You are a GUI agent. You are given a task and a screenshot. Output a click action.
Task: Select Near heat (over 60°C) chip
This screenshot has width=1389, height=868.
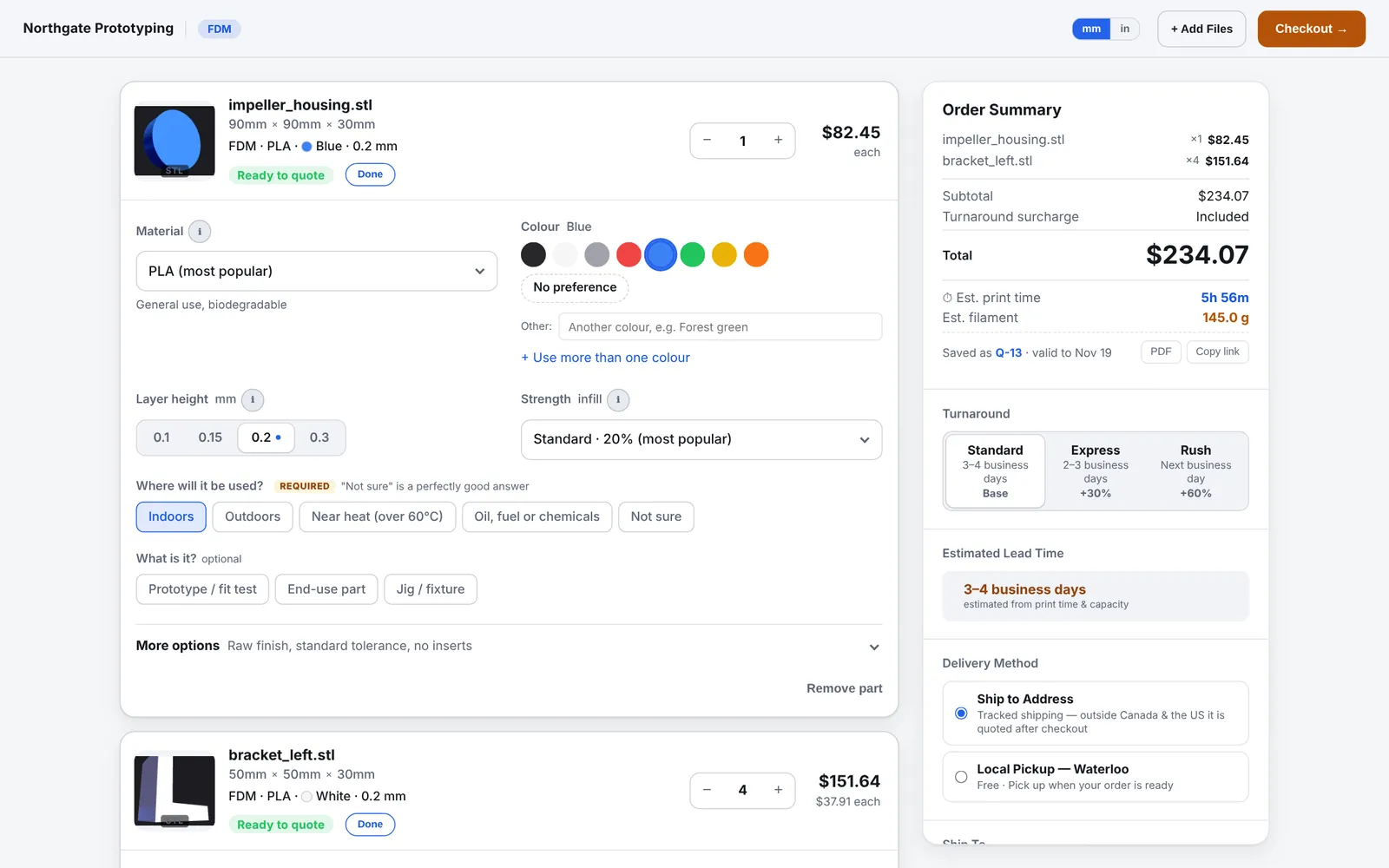(377, 516)
